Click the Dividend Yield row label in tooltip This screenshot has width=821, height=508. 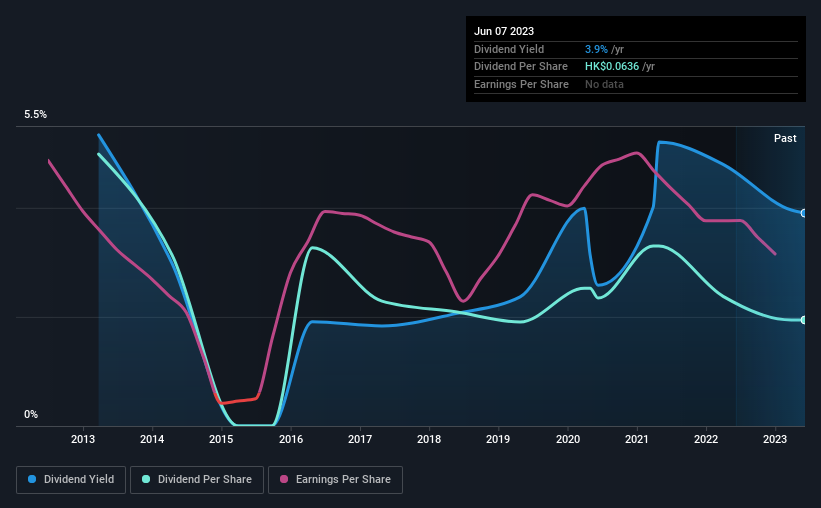(x=509, y=49)
